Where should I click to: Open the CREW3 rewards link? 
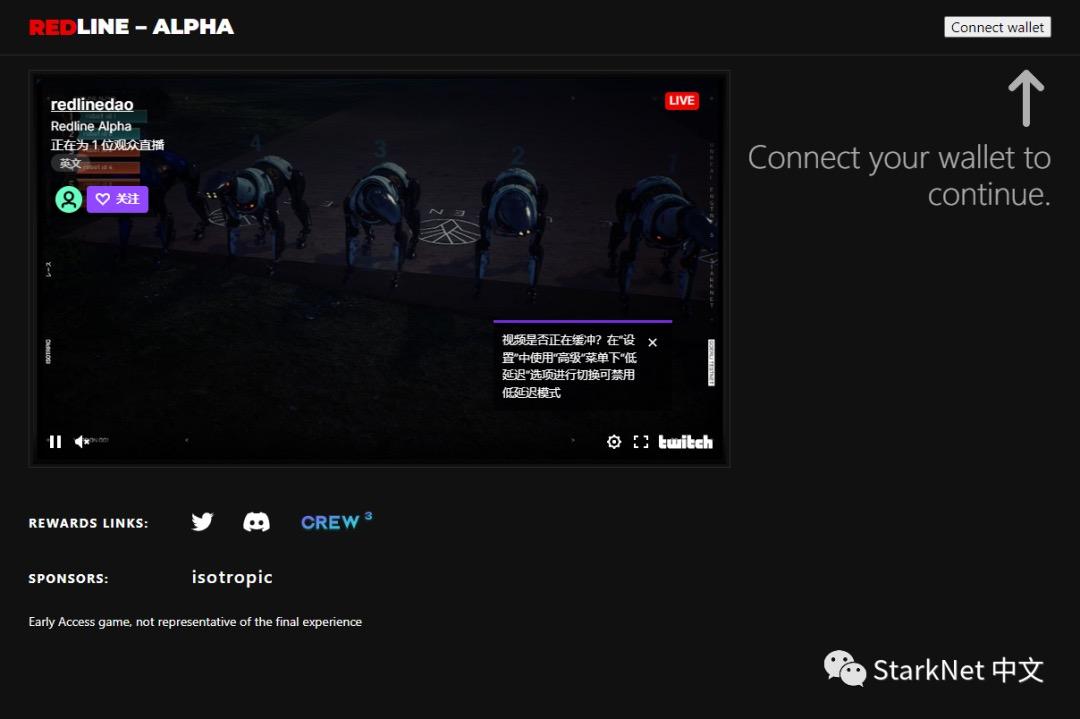336,522
